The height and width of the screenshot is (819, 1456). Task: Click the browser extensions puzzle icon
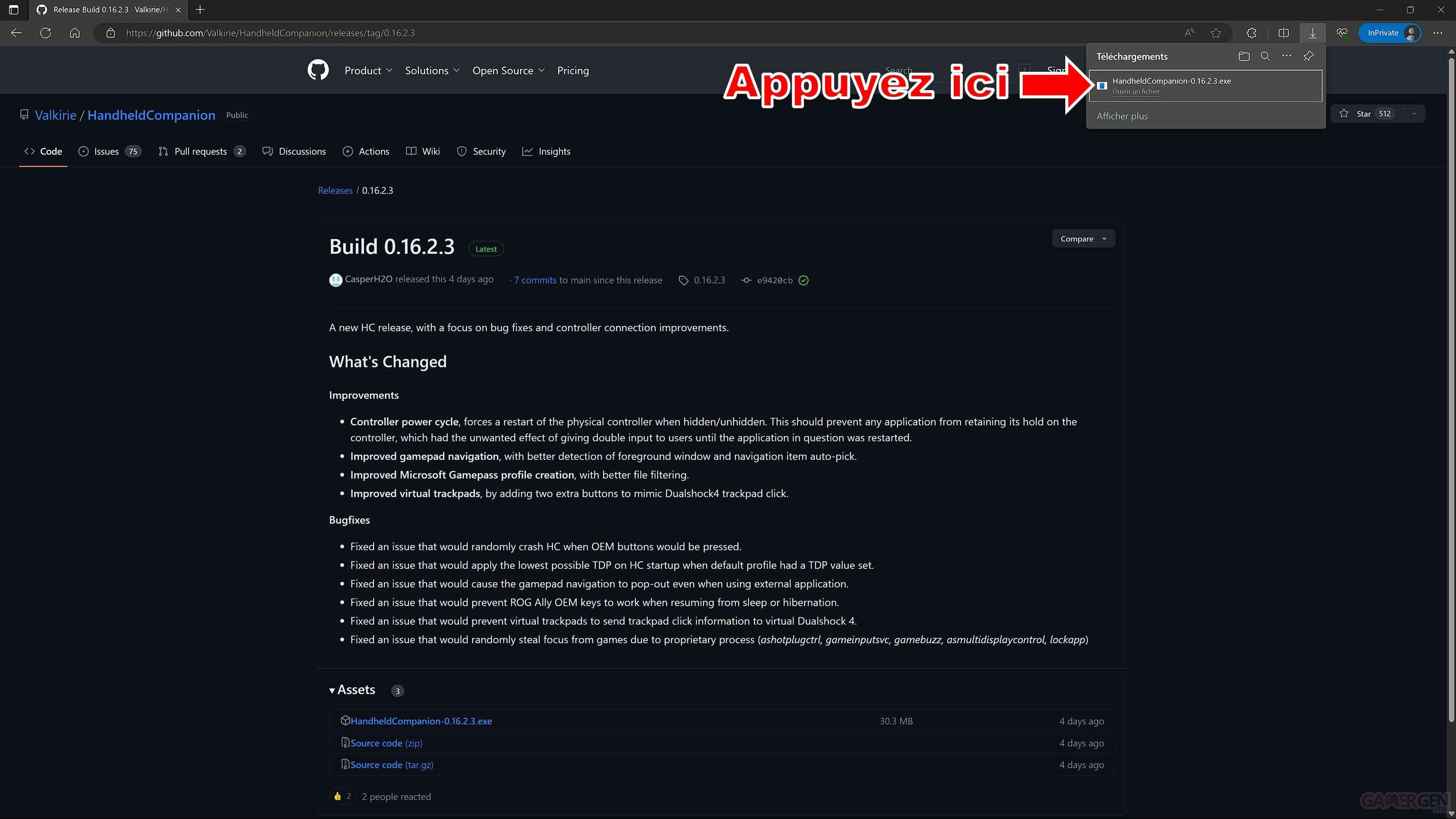point(1251,33)
